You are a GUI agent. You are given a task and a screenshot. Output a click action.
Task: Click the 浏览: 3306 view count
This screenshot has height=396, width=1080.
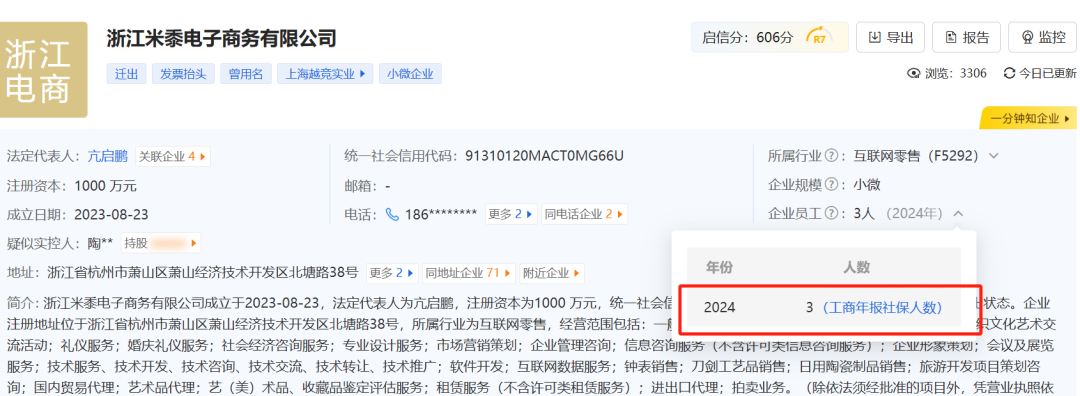click(955, 74)
